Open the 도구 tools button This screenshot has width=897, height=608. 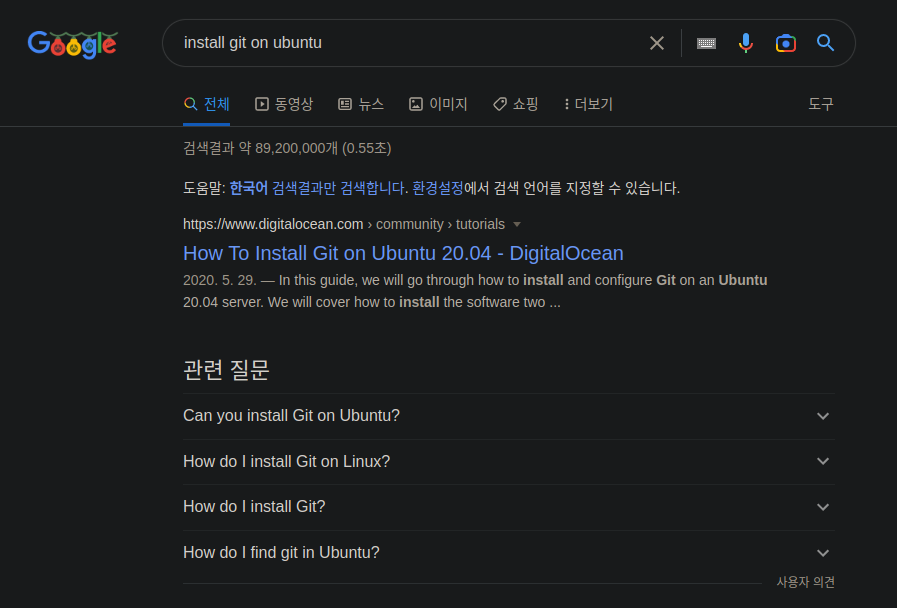point(820,104)
